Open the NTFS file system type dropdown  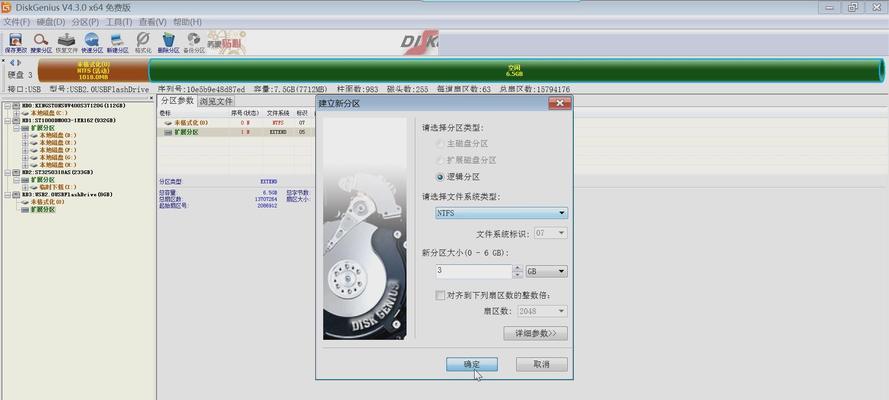pyautogui.click(x=501, y=213)
